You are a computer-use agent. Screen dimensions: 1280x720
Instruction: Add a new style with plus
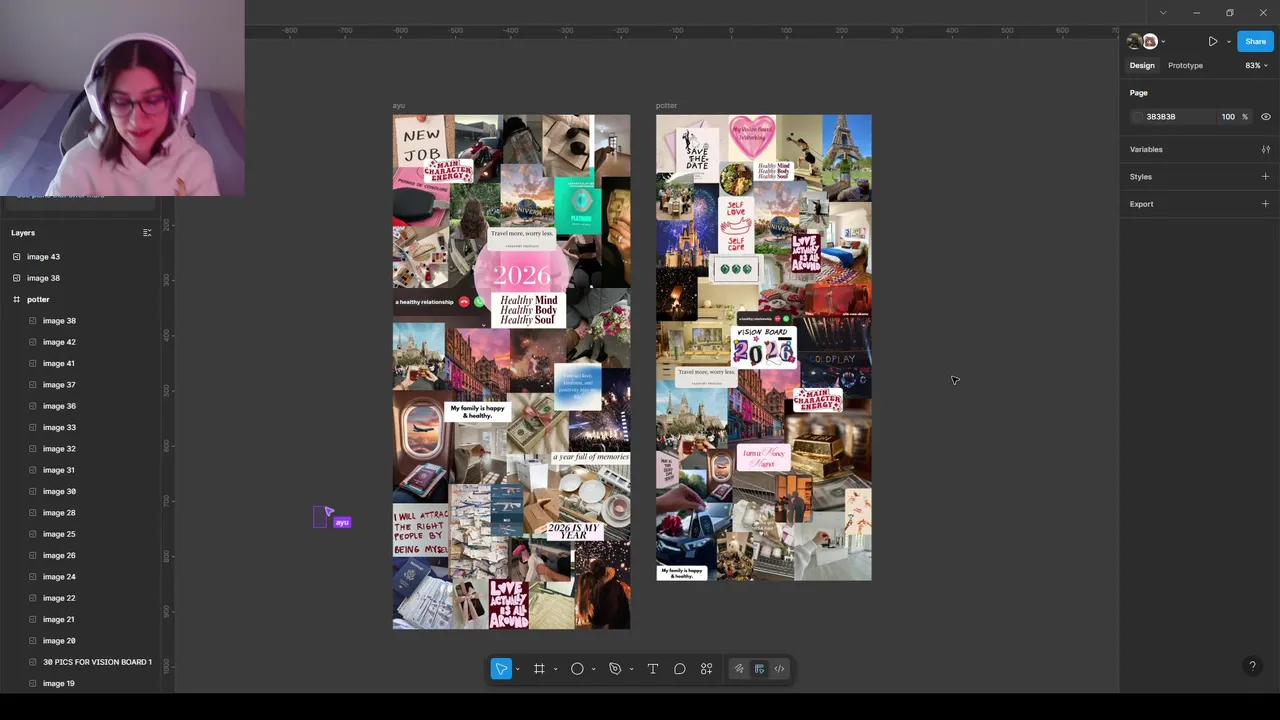(1265, 177)
